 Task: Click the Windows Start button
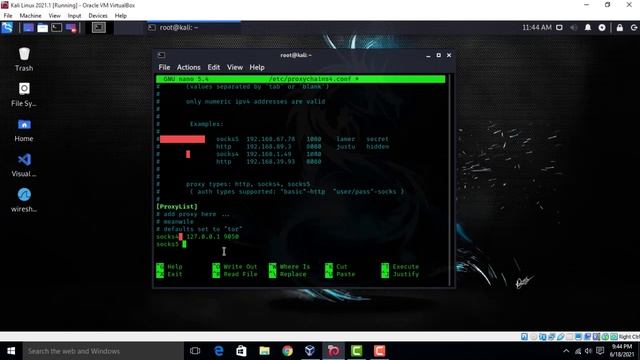(11, 351)
